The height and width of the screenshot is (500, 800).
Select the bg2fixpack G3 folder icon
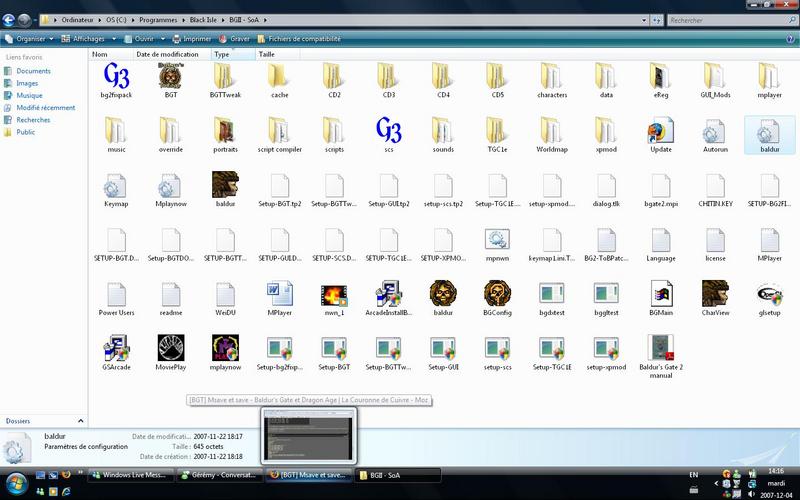point(116,76)
